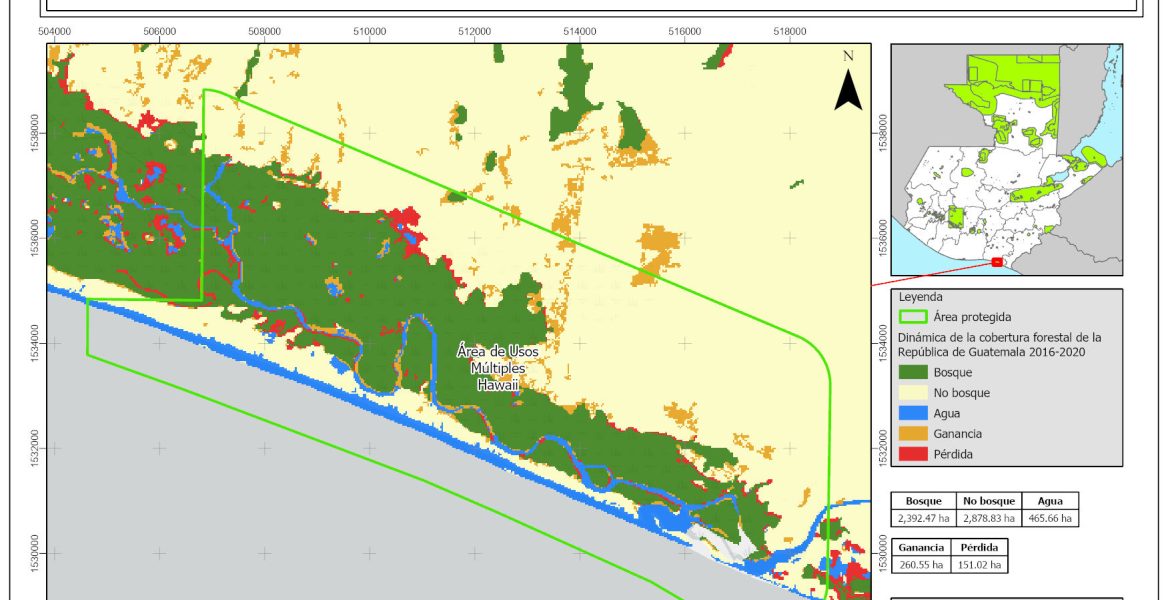Select the Agua blue legend swatch
The image size is (1170, 600).
point(916,413)
